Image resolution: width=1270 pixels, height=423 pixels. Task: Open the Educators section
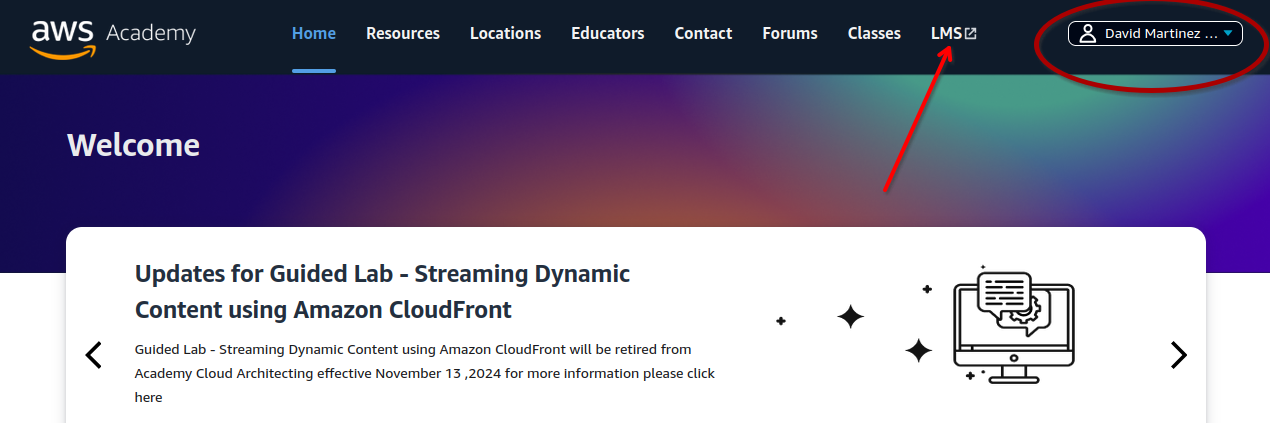coord(607,34)
